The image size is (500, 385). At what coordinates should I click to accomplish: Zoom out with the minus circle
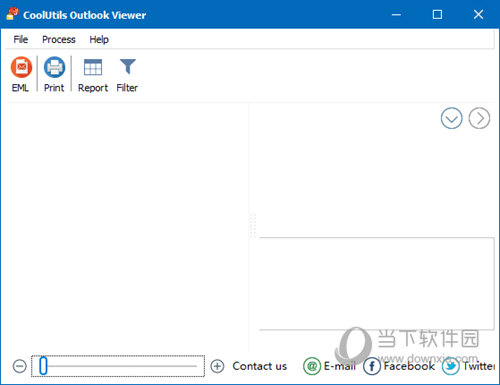20,366
